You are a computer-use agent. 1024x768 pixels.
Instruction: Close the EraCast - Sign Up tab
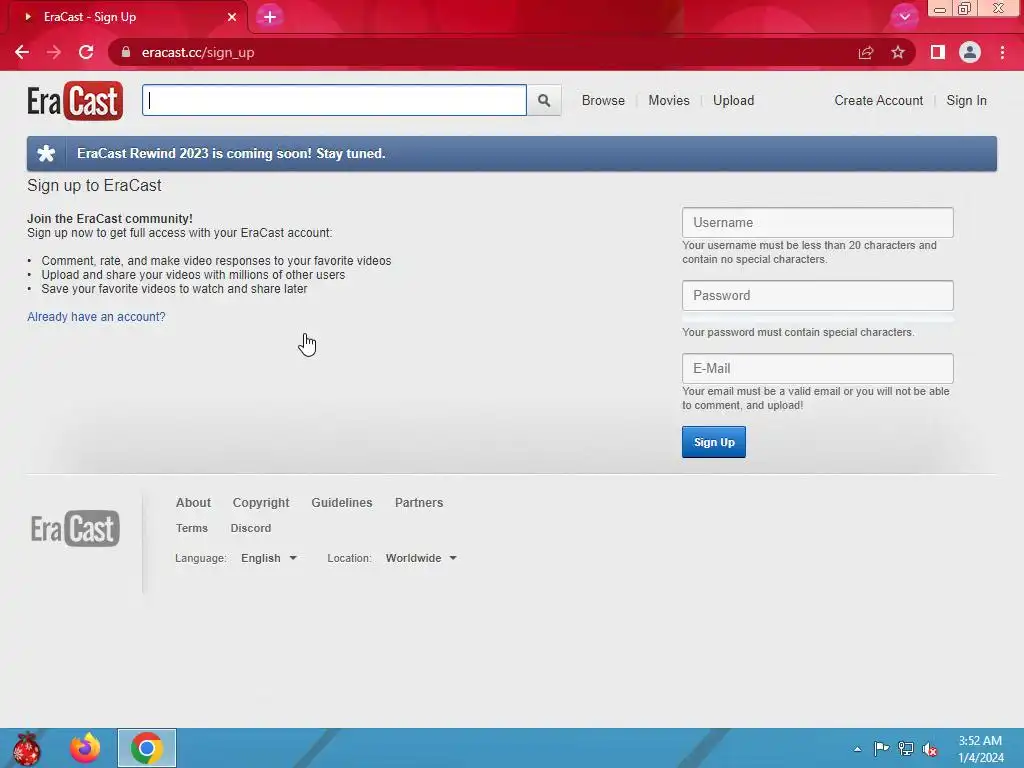coord(232,17)
